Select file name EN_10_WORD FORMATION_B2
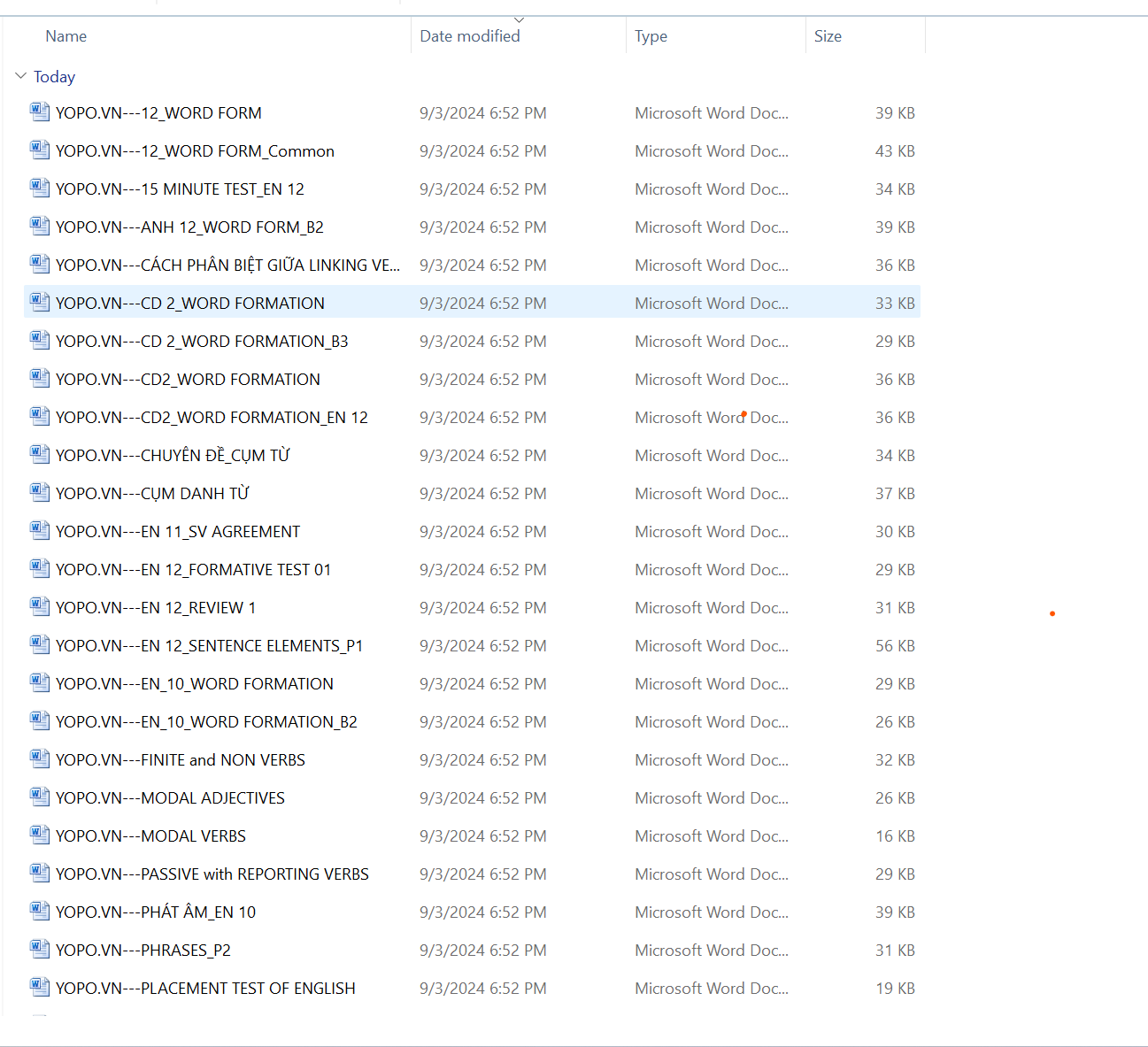The height and width of the screenshot is (1047, 1148). [206, 722]
